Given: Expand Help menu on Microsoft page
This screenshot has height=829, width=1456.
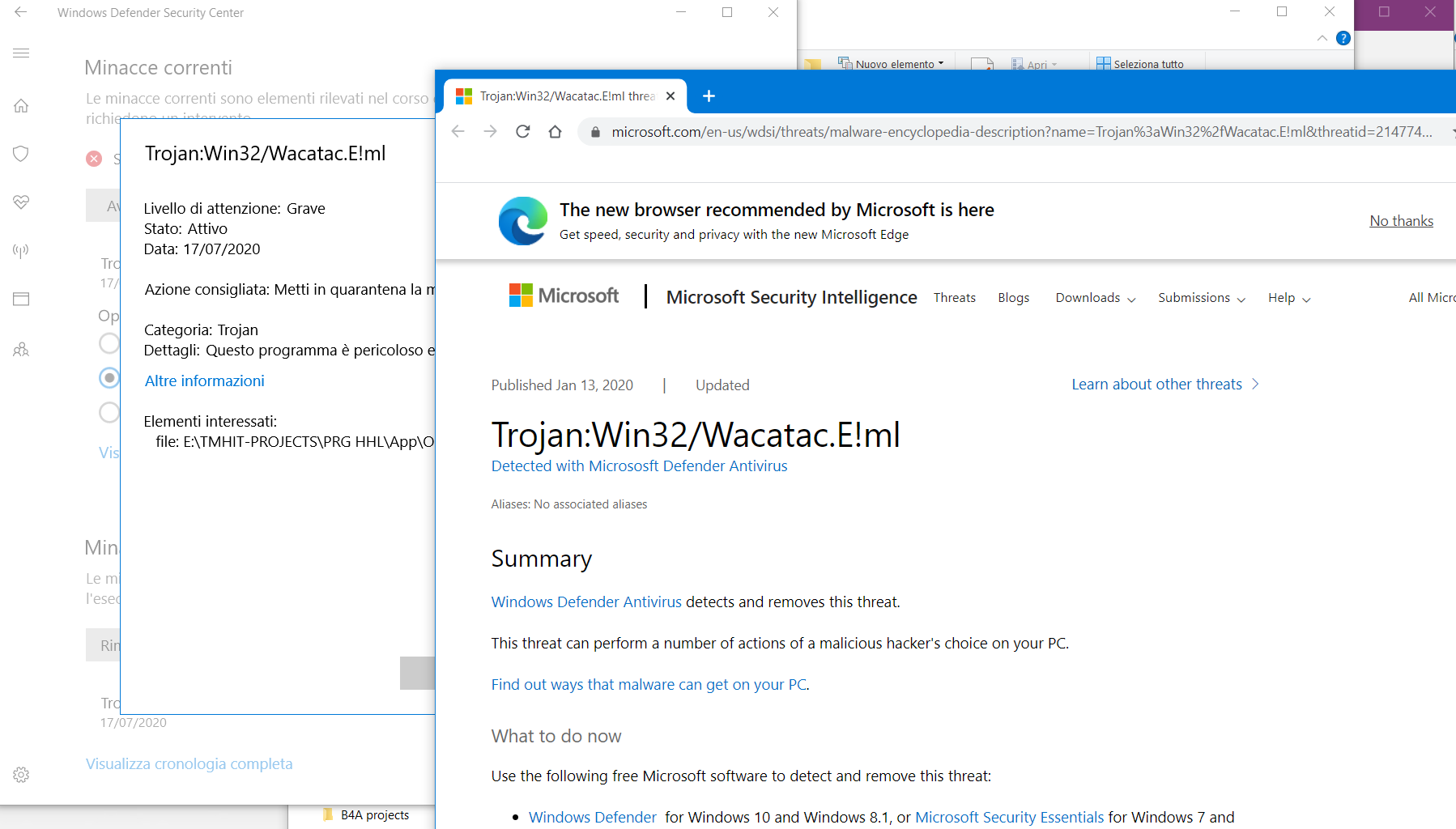Looking at the screenshot, I should pos(1289,298).
